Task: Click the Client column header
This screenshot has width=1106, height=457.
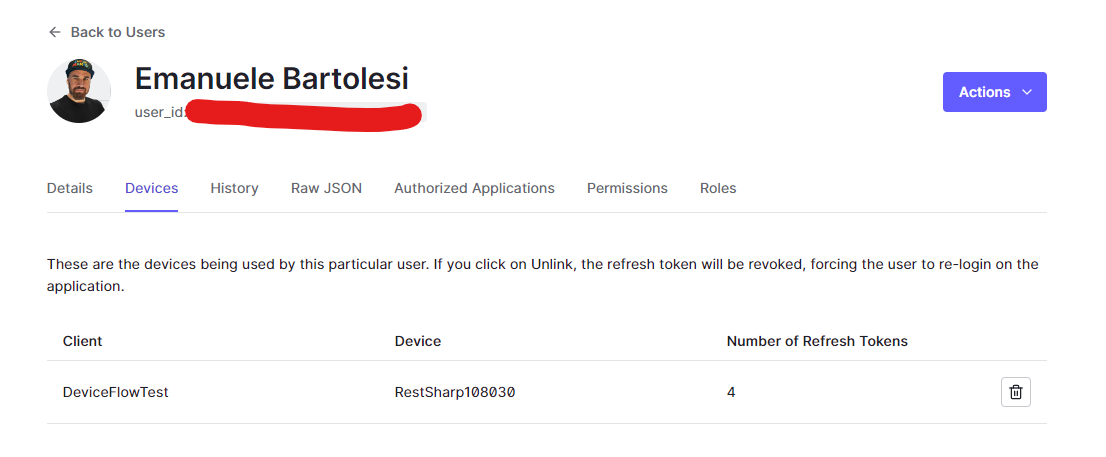Action: (x=83, y=341)
